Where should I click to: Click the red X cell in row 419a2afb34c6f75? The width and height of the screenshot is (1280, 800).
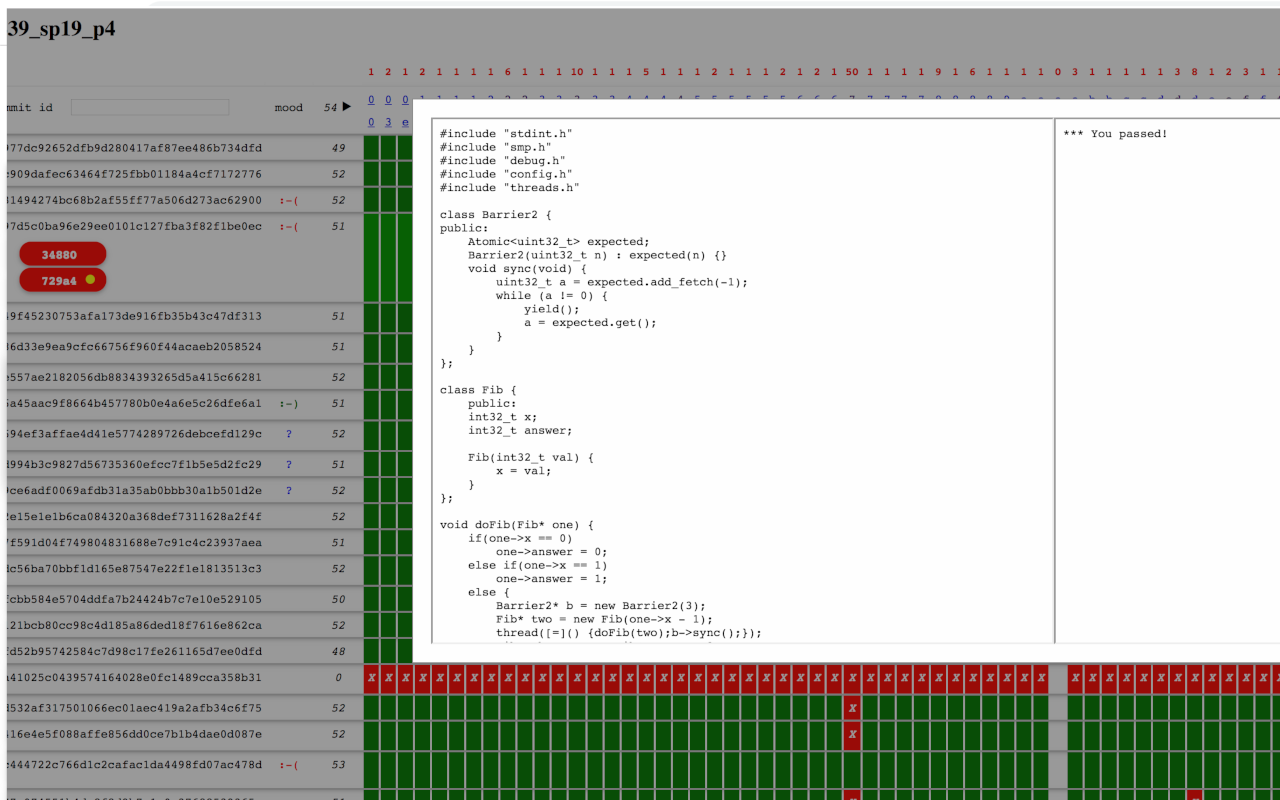tap(852, 708)
